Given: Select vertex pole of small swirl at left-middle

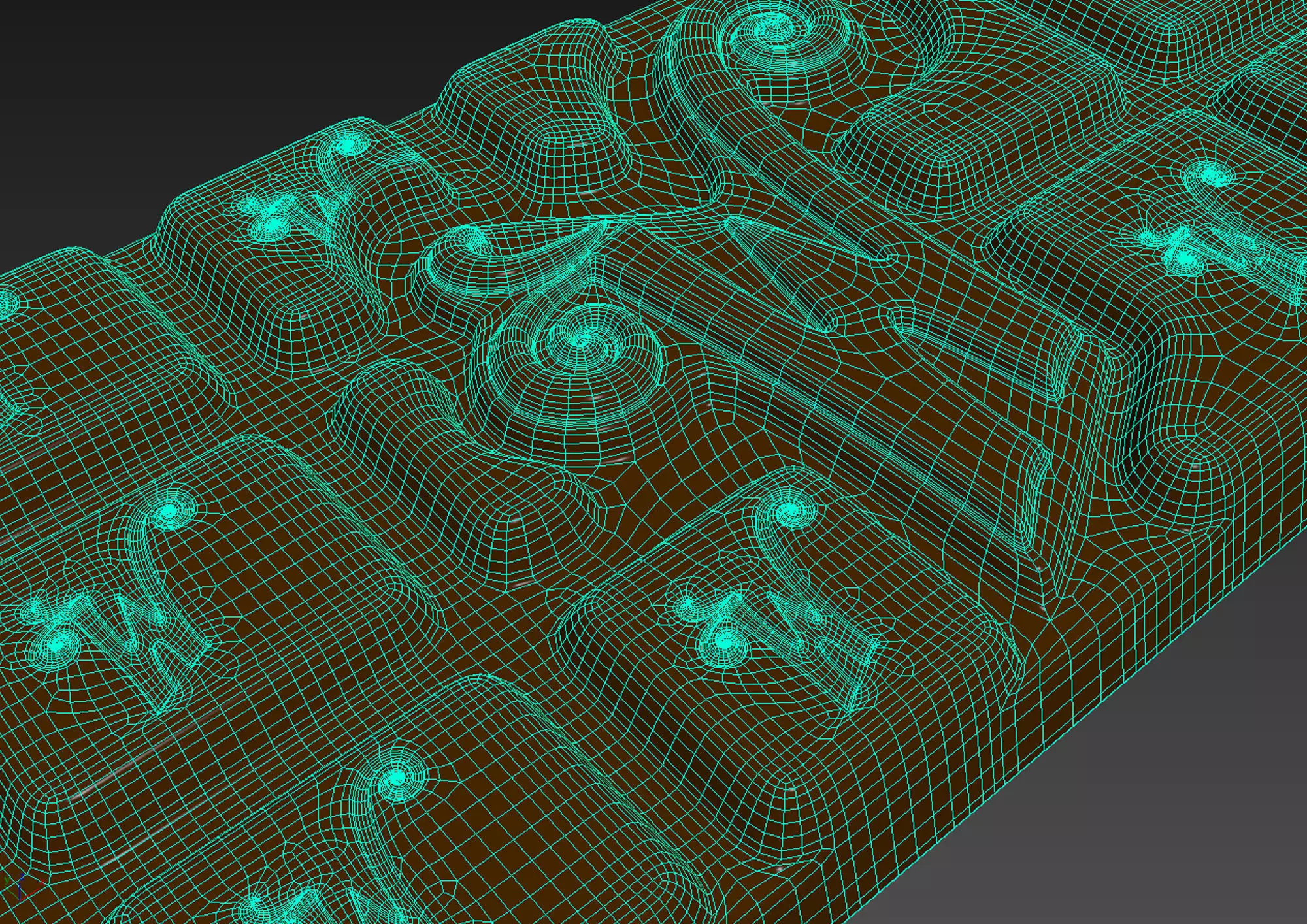Looking at the screenshot, I should (169, 511).
